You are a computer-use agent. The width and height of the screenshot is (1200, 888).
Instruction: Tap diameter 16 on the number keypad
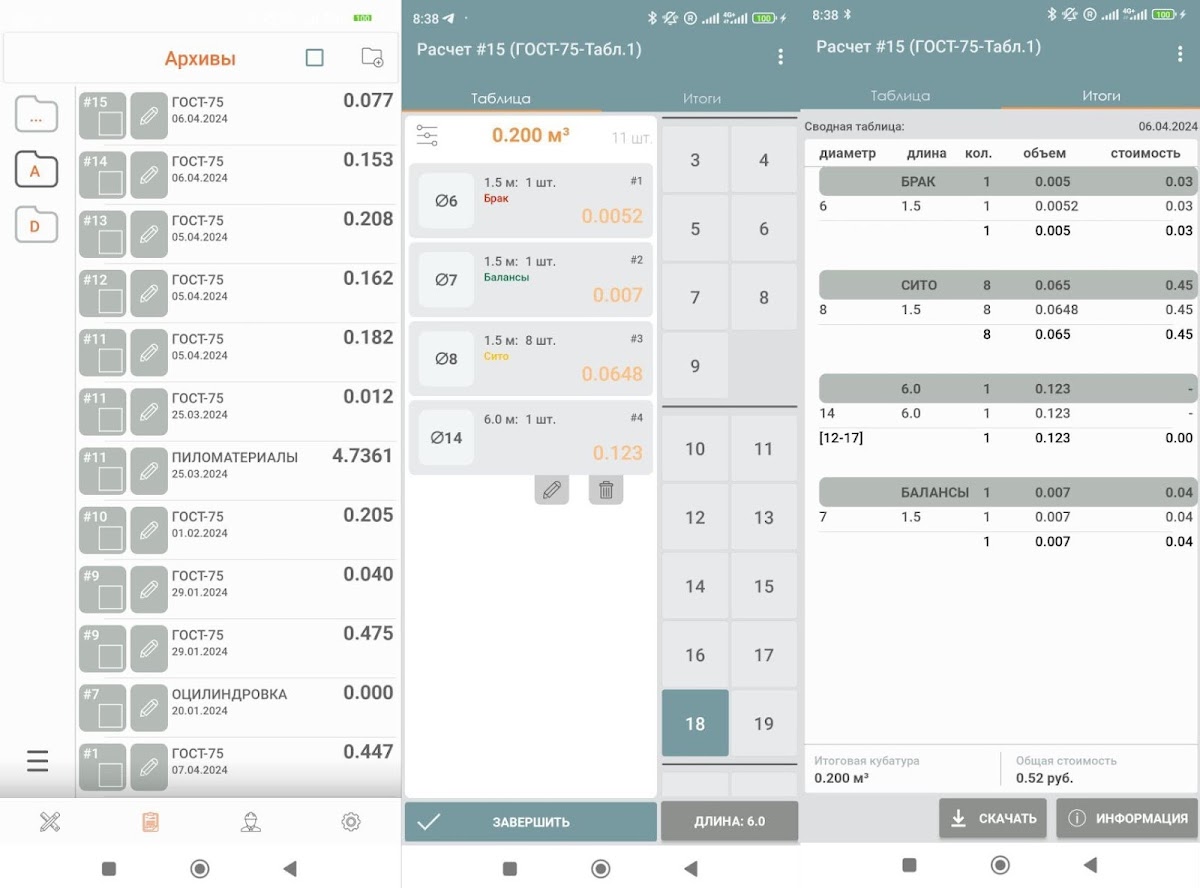point(695,655)
